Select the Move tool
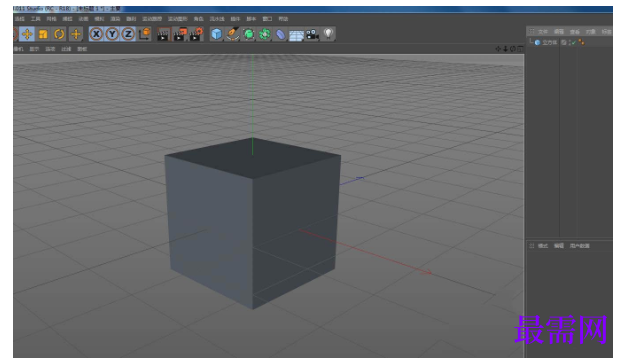 point(27,34)
